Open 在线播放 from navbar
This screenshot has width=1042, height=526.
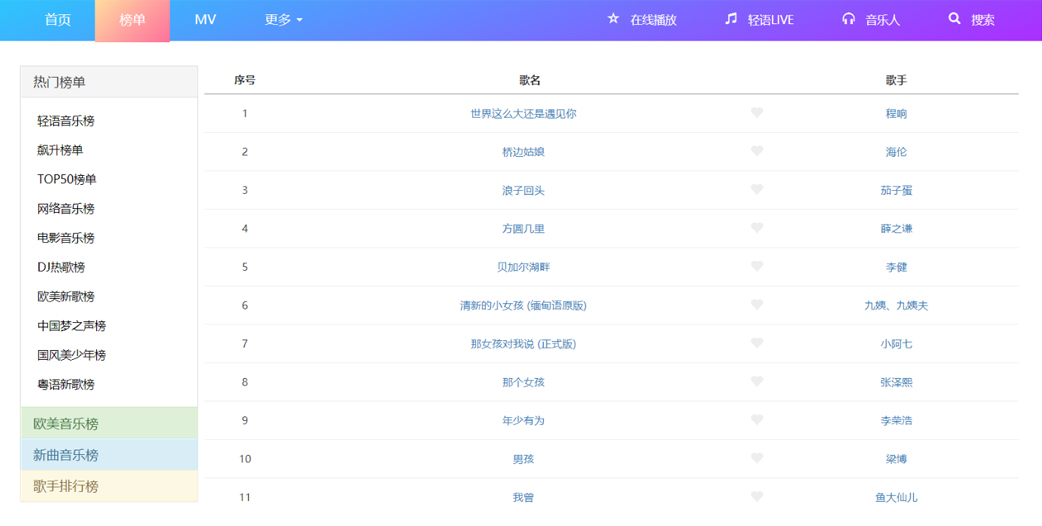[x=653, y=20]
